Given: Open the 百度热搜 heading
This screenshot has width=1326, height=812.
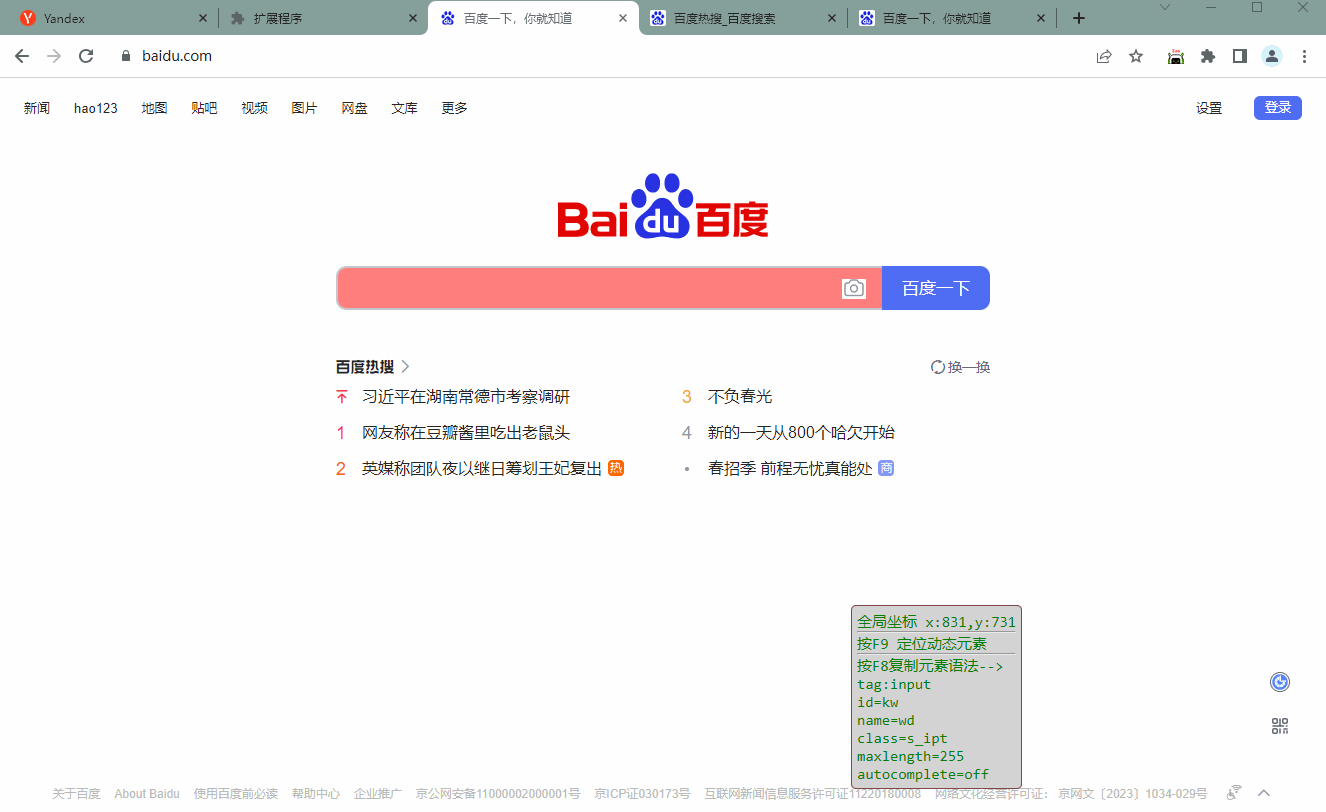Looking at the screenshot, I should pos(365,367).
